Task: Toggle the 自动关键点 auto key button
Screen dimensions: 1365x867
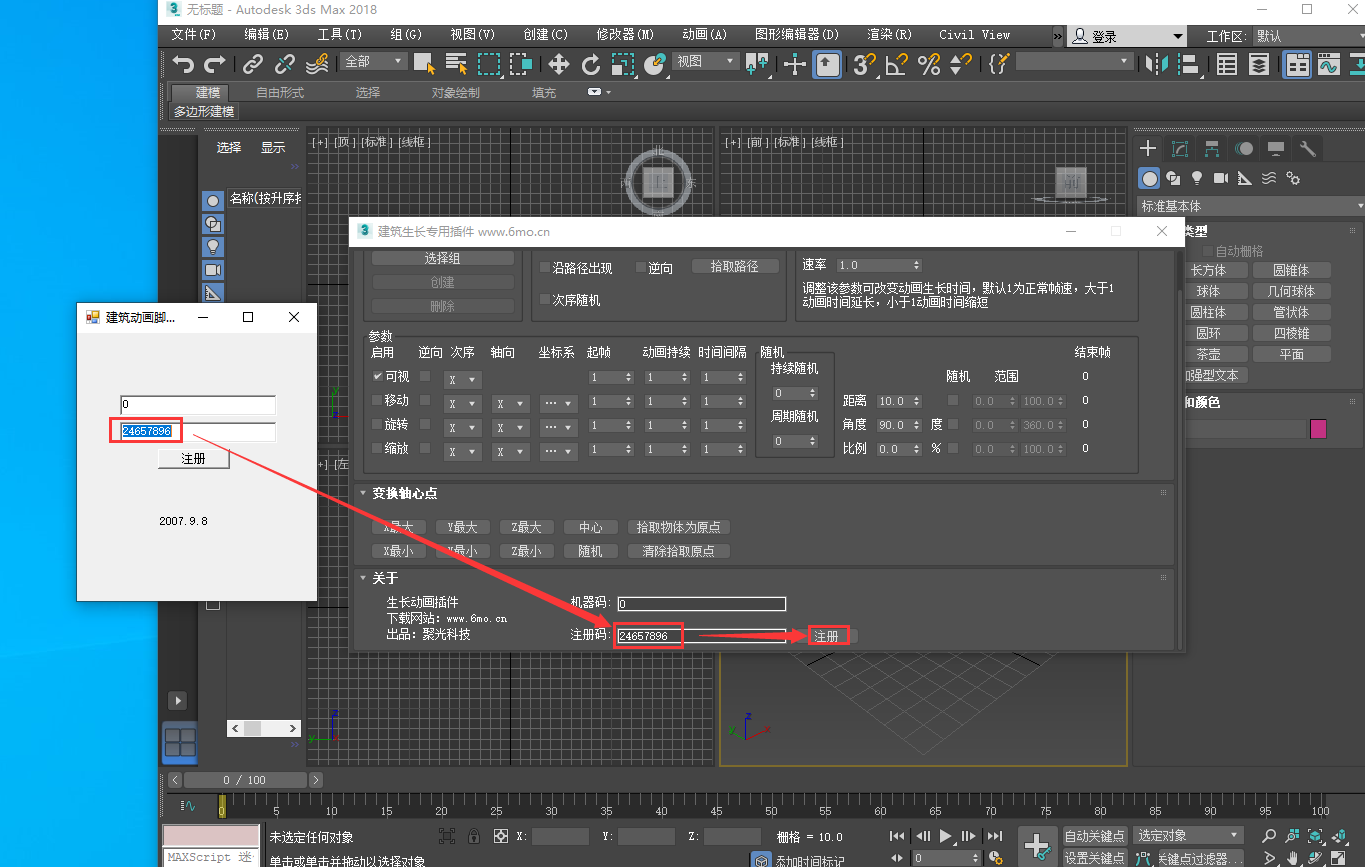Action: tap(1094, 836)
